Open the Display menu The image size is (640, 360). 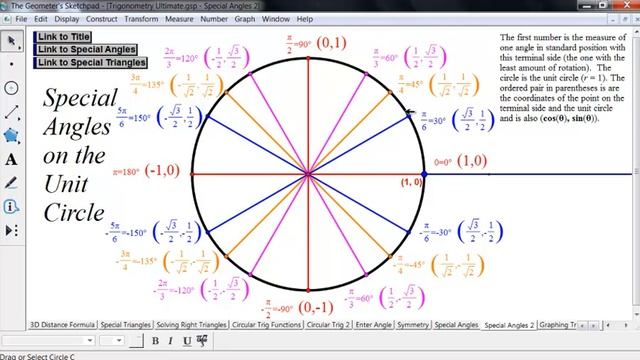tap(67, 19)
